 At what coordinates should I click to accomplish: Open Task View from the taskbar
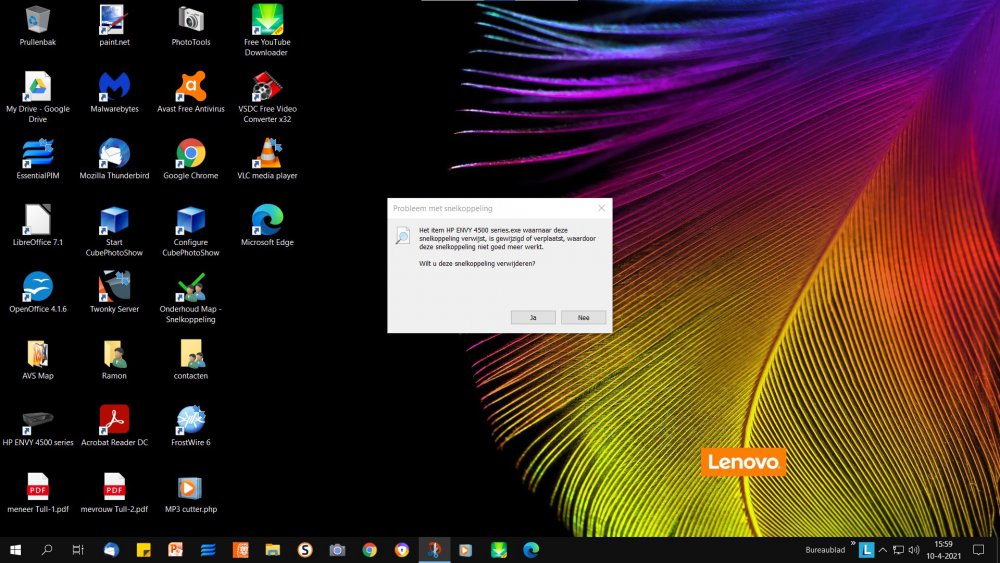click(x=78, y=550)
